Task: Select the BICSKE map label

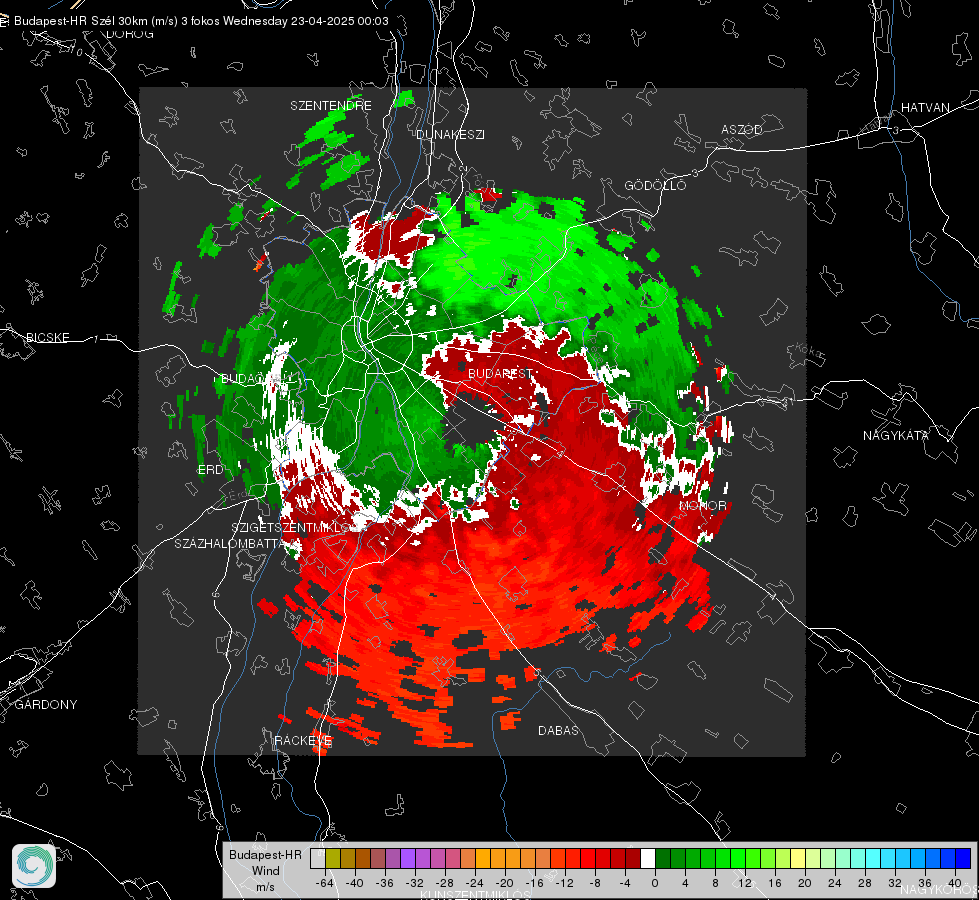Action: pos(47,337)
